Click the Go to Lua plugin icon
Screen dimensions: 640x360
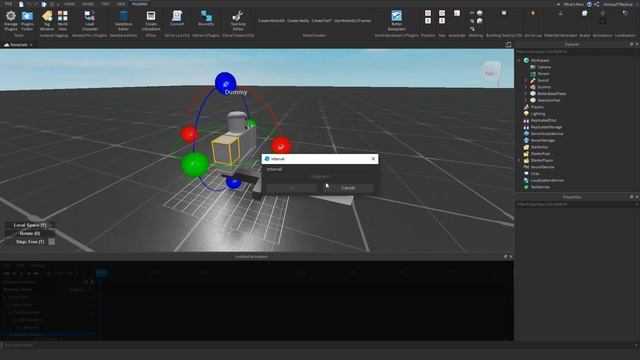coord(533,13)
